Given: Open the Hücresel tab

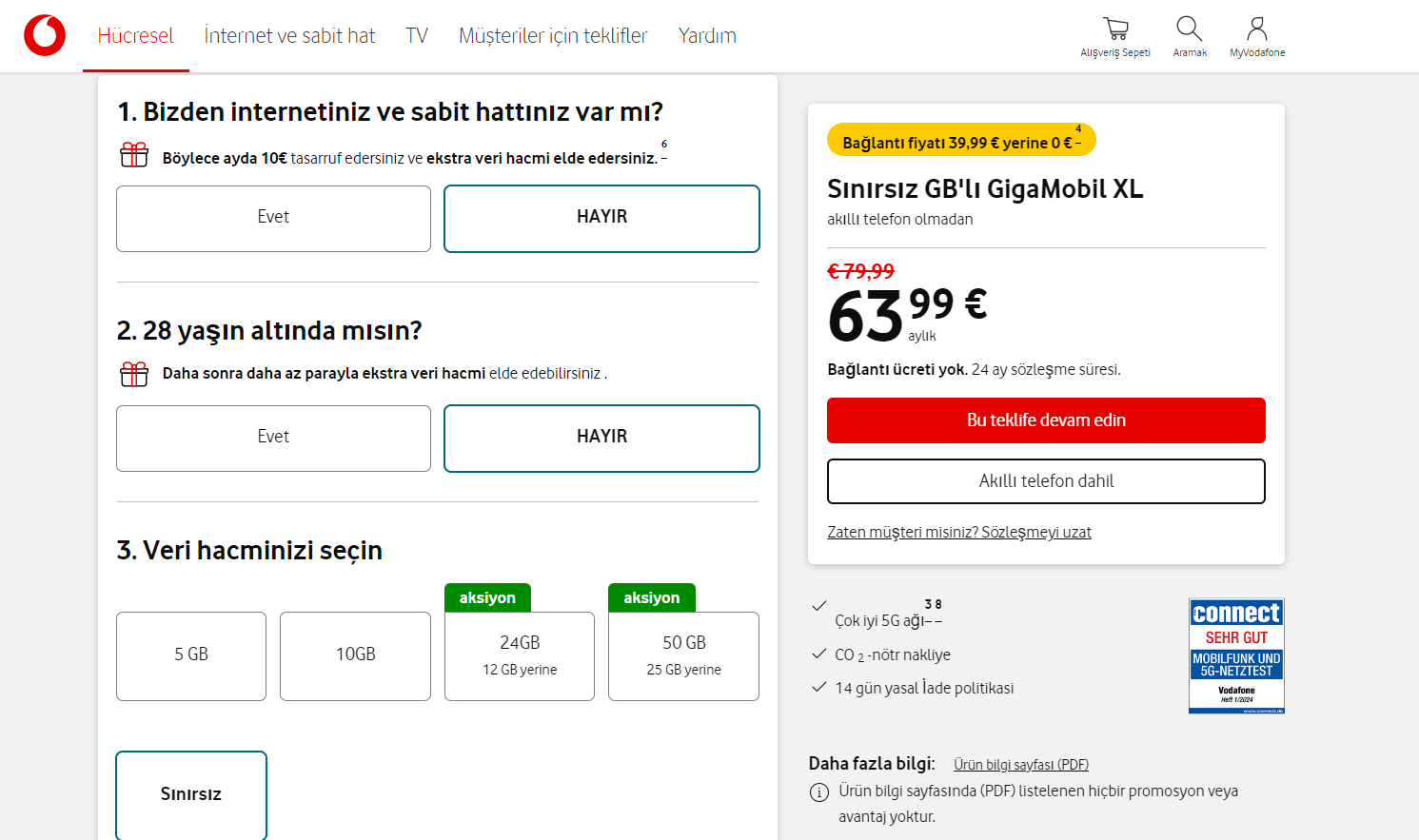Looking at the screenshot, I should coord(136,36).
